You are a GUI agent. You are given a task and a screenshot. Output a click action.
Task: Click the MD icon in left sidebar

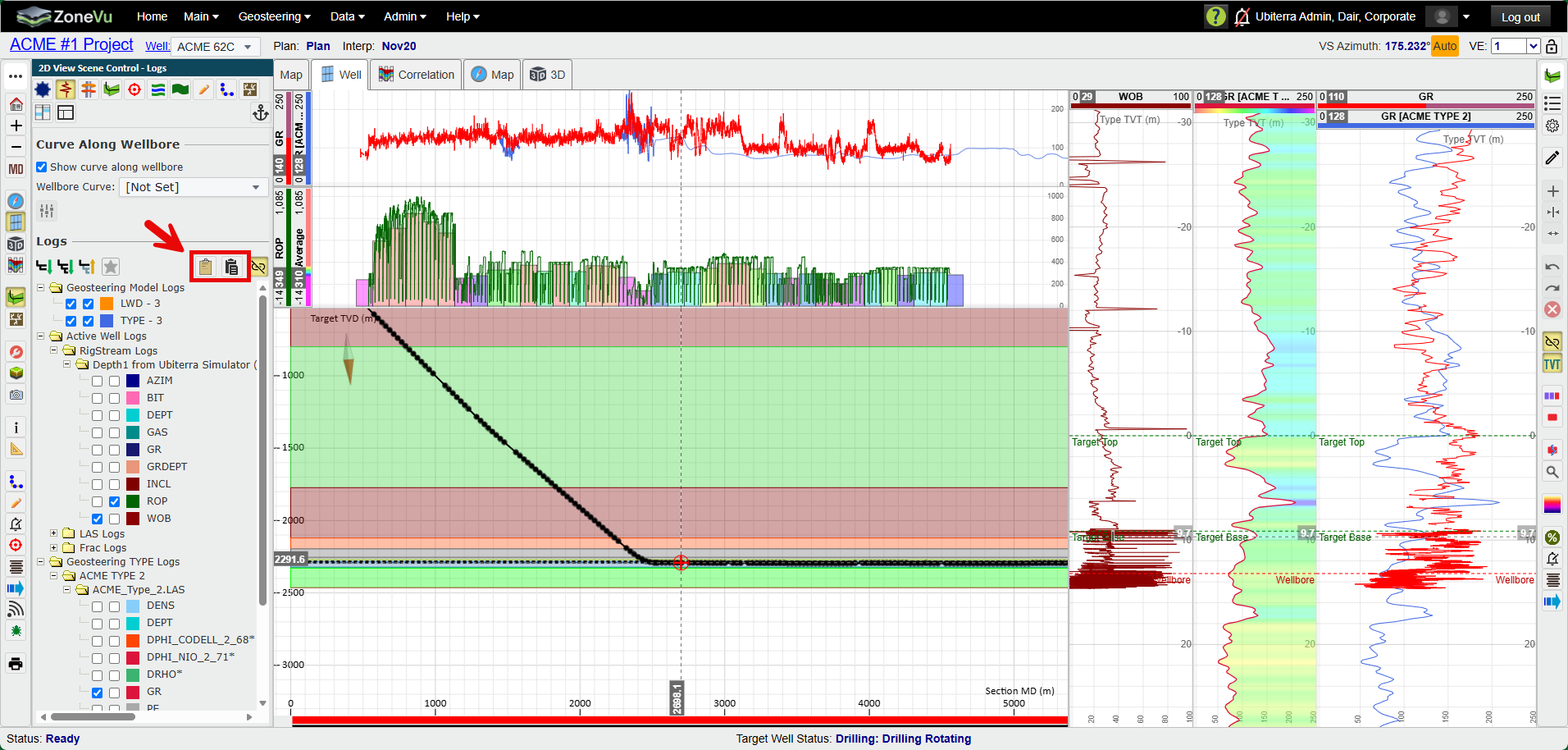tap(16, 169)
